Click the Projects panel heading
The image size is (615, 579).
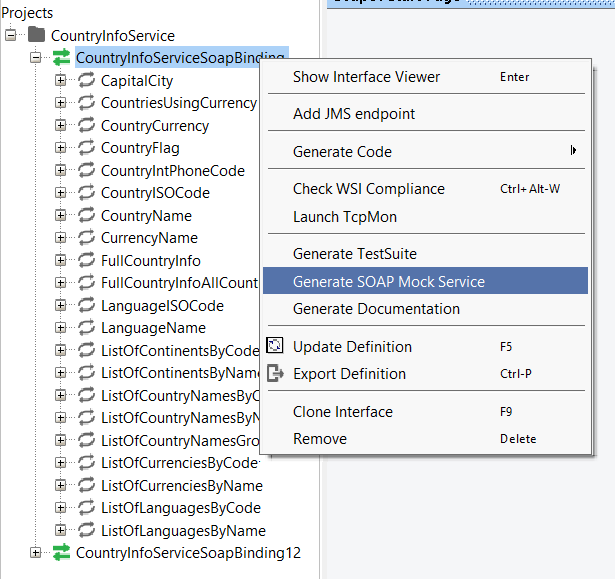click(27, 13)
